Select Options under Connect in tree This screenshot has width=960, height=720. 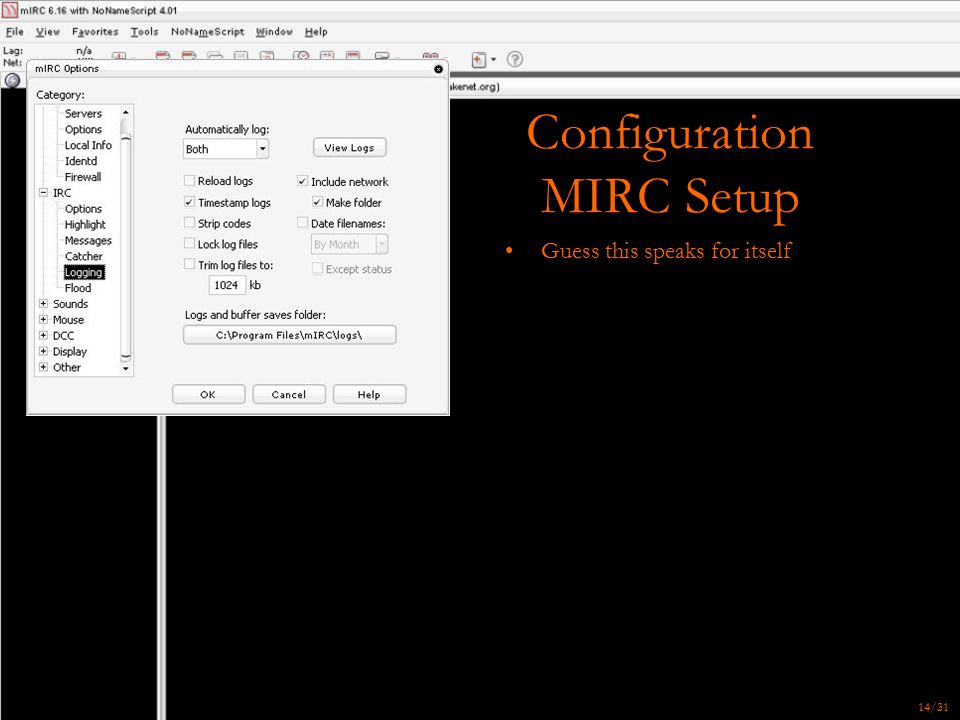tap(83, 129)
